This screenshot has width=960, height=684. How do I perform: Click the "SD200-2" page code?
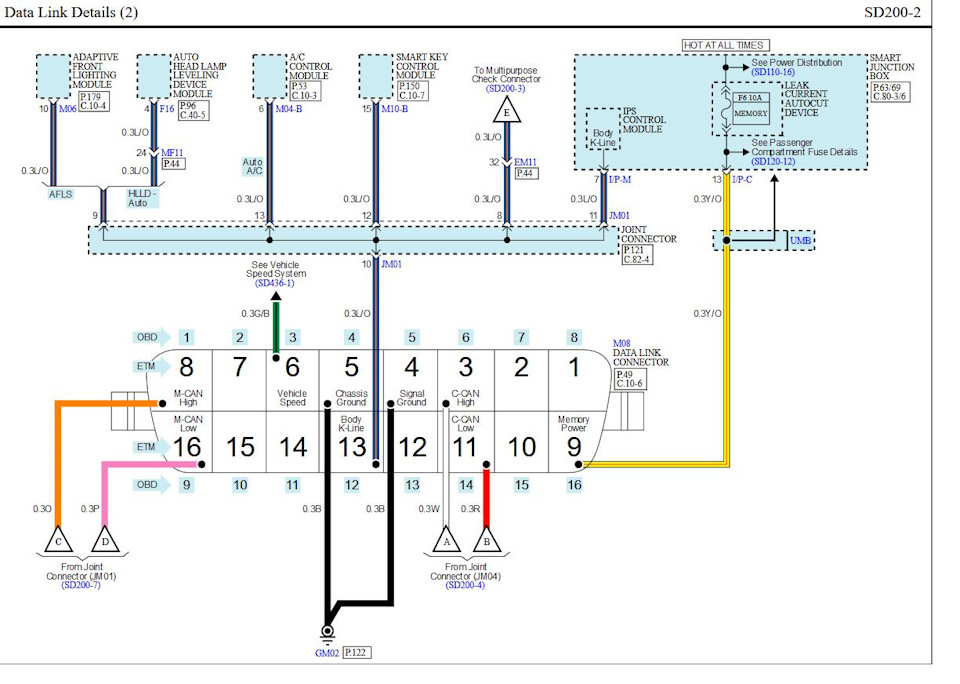(892, 12)
